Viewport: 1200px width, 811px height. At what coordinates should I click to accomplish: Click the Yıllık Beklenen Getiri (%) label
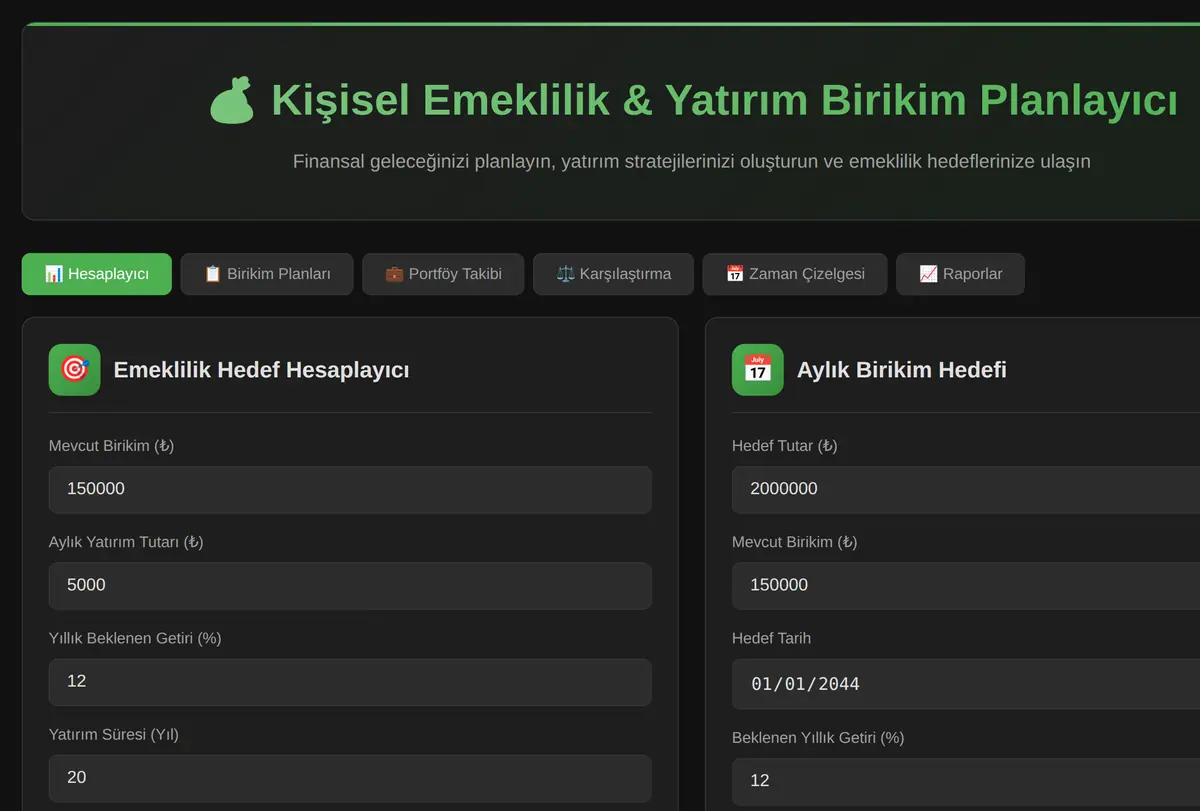[135, 638]
